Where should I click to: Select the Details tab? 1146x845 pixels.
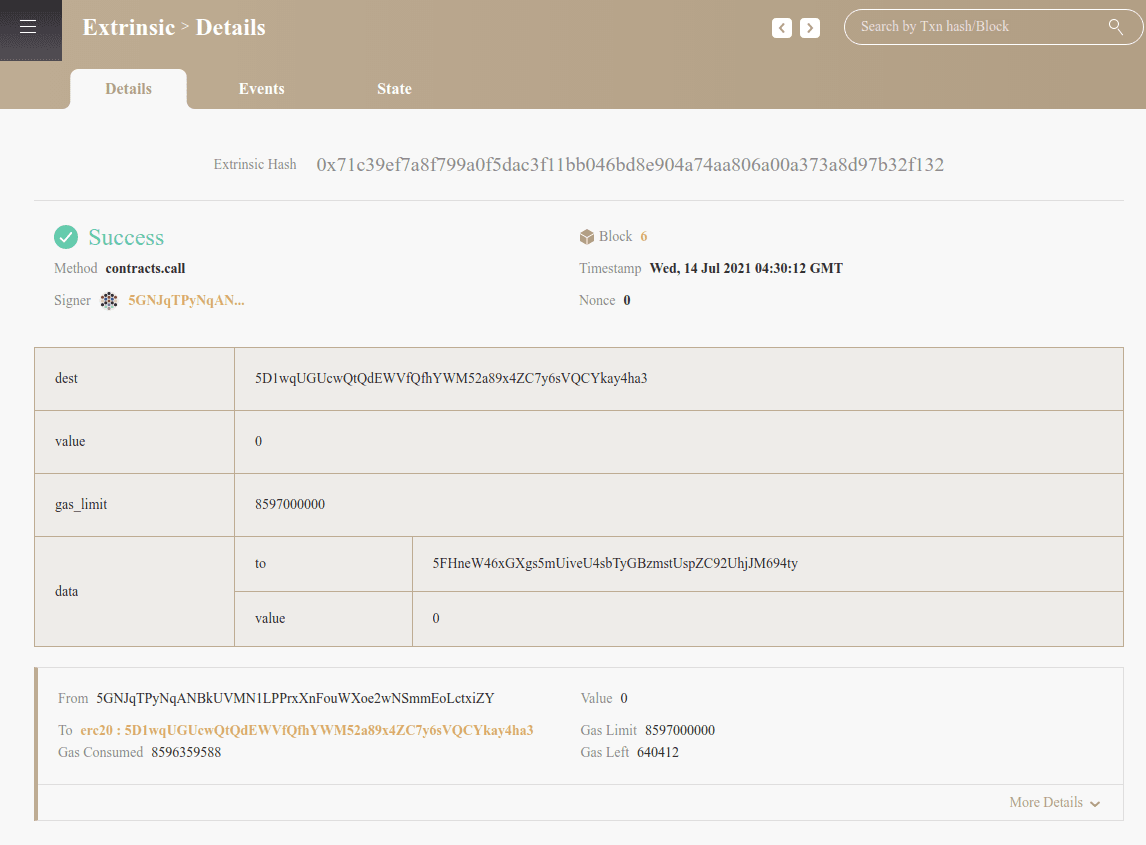tap(128, 89)
